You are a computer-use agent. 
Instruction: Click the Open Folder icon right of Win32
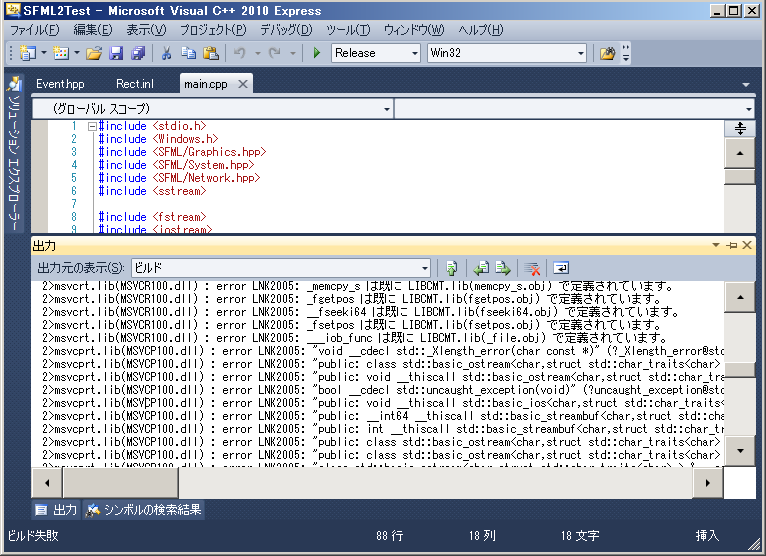607,53
